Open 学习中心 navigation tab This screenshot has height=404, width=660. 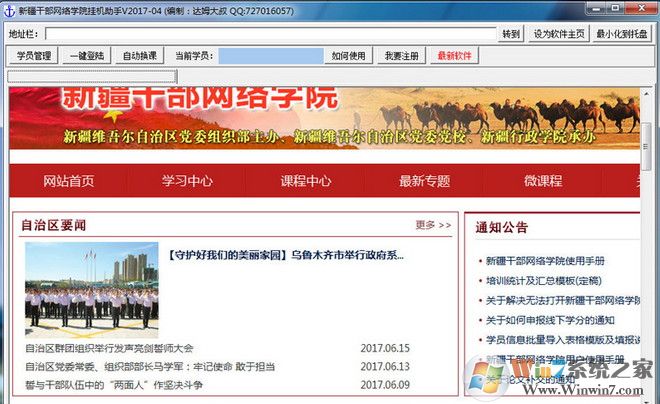pyautogui.click(x=187, y=181)
